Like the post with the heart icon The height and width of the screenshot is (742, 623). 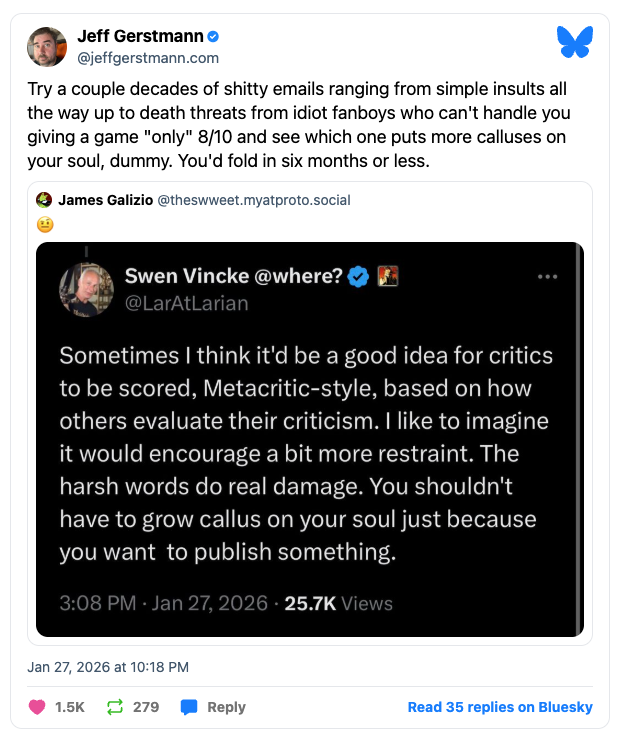(38, 707)
